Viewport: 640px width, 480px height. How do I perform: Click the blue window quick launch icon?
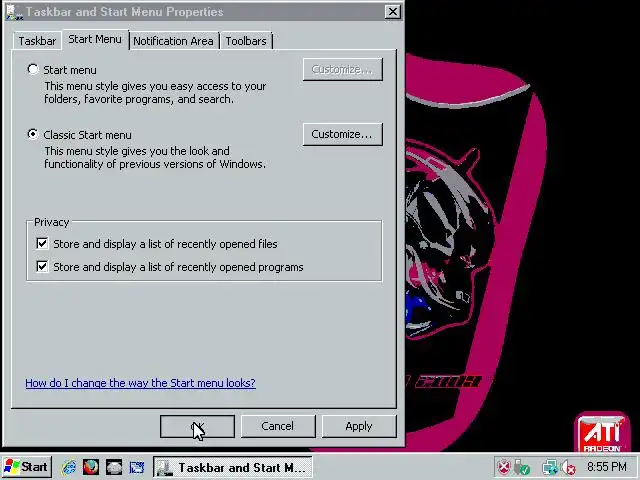[x=137, y=467]
